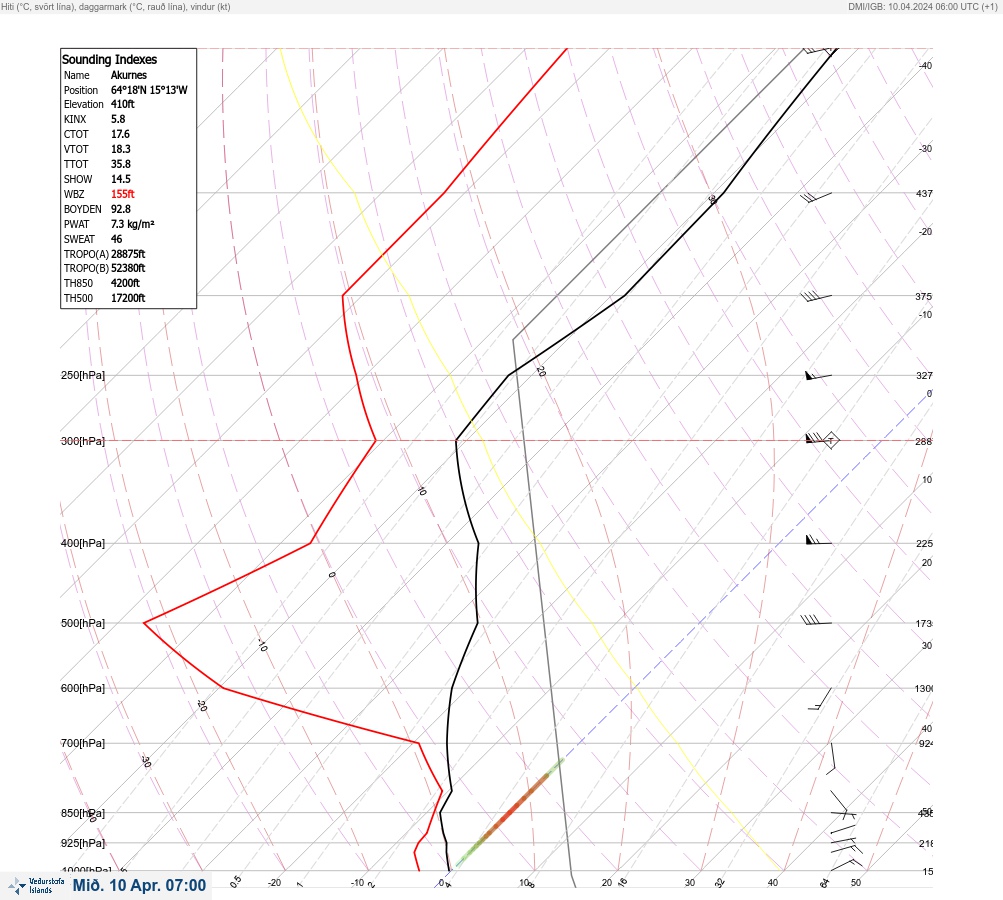Select the TROPO(A) value 28875ft
This screenshot has height=900, width=1003.
(128, 254)
